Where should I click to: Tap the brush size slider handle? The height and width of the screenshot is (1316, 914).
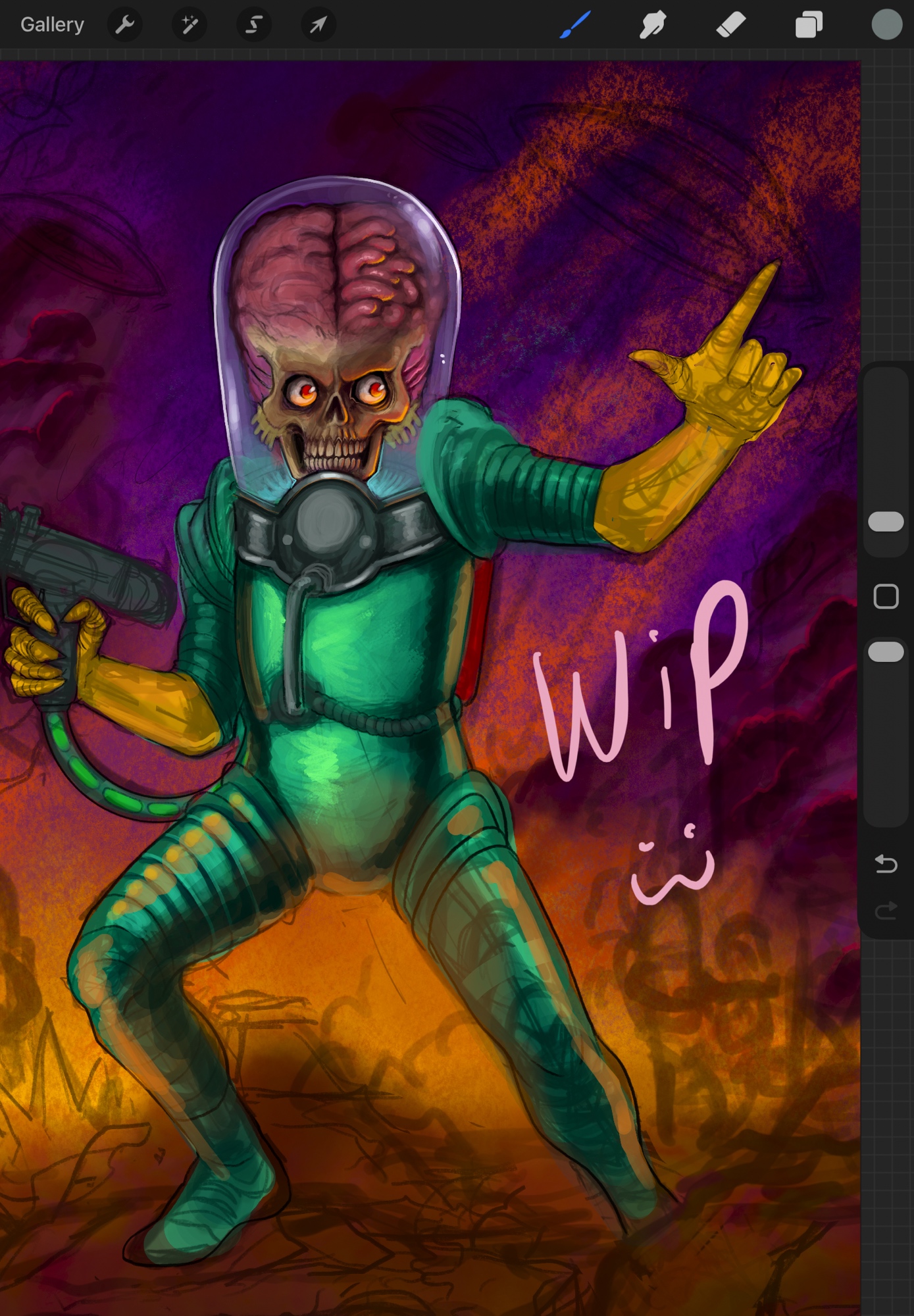coord(886,522)
